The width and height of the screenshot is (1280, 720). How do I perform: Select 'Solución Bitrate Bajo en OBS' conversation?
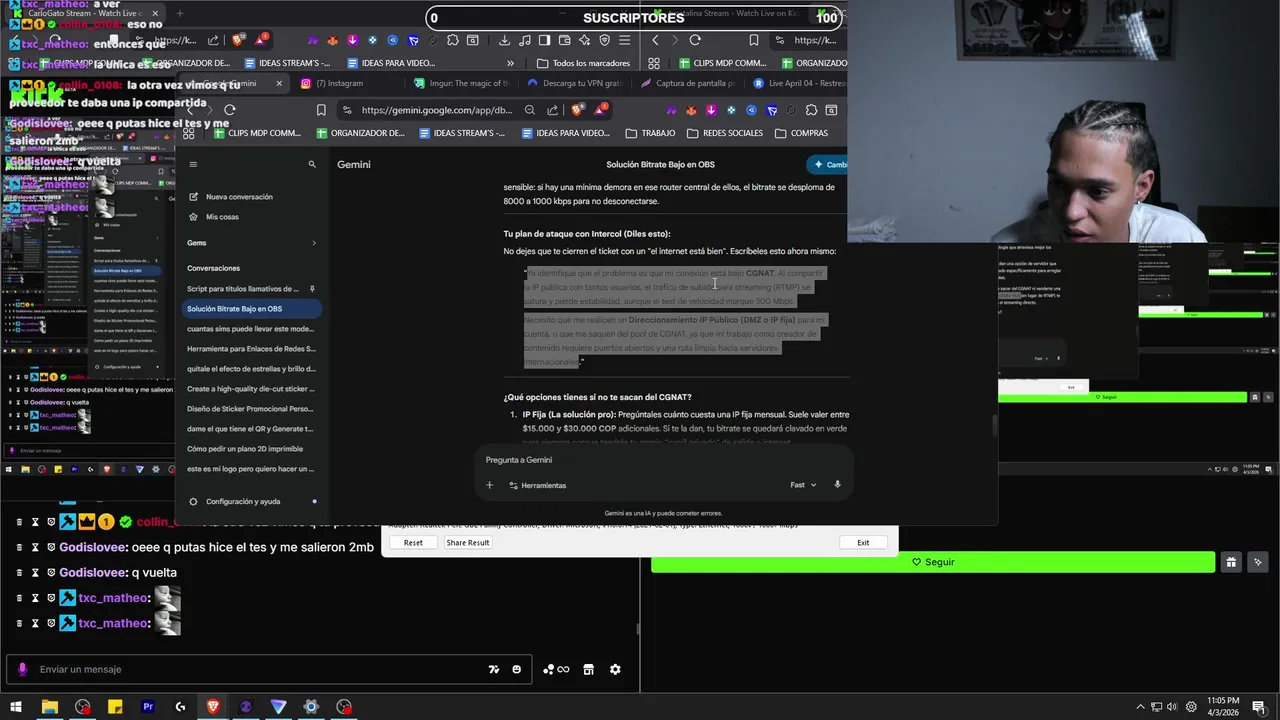click(250, 309)
